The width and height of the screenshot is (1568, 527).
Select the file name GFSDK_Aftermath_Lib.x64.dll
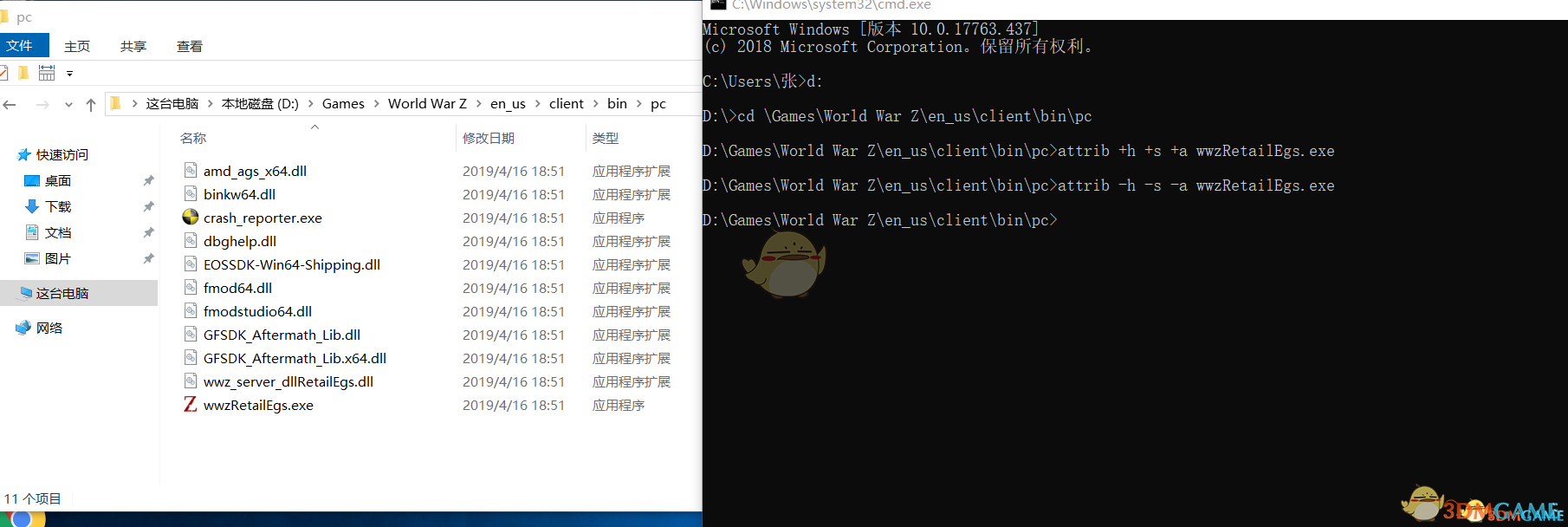(x=295, y=358)
